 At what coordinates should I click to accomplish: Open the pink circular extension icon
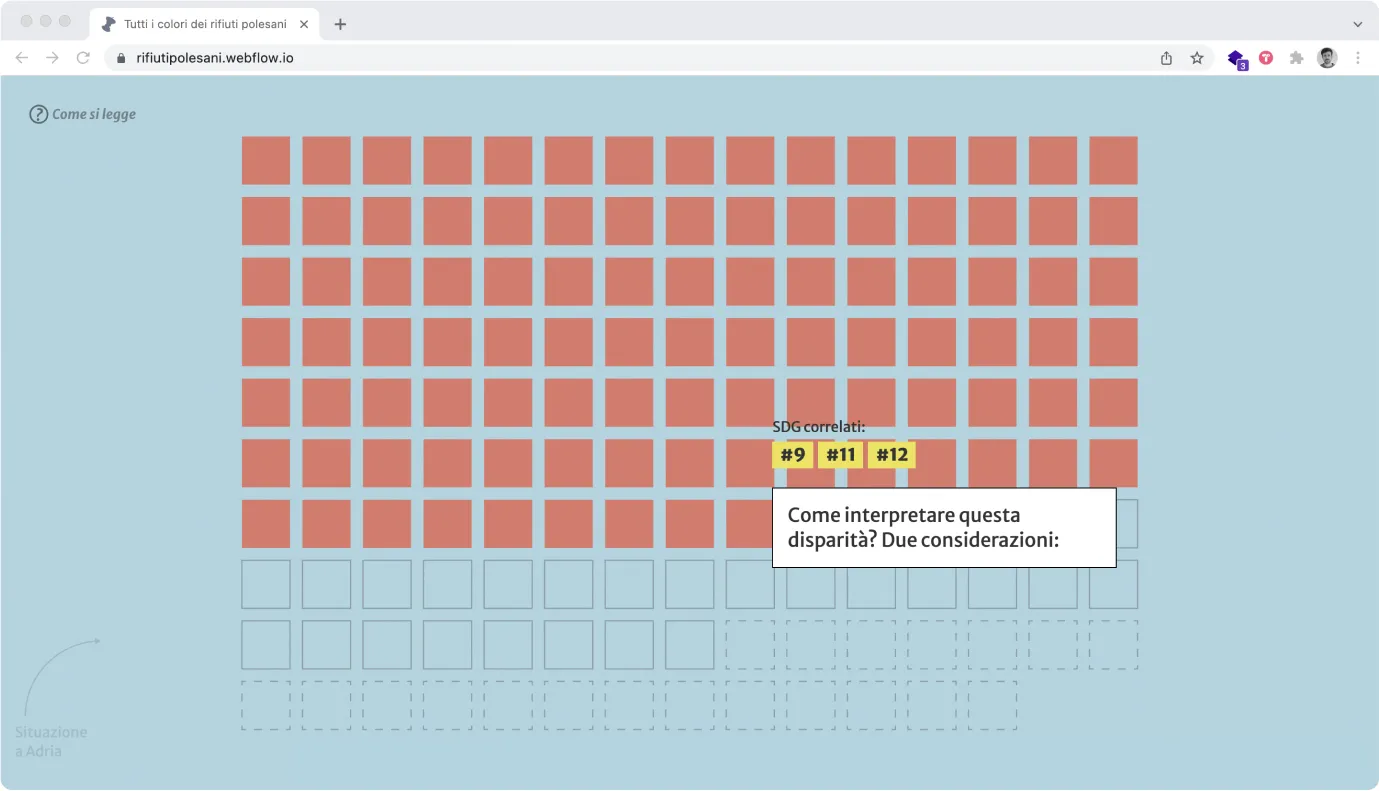[x=1266, y=58]
